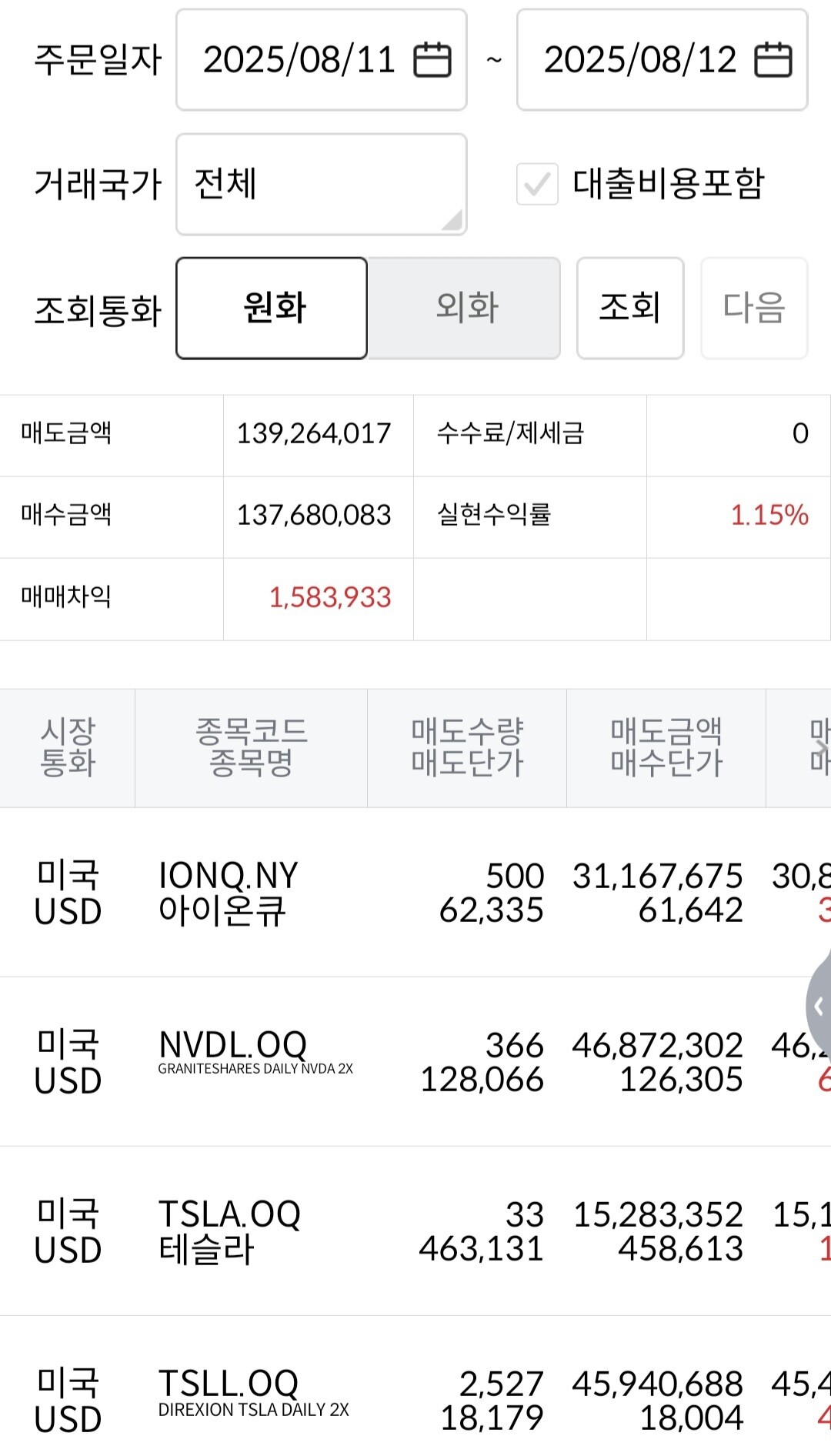
Task: Click the 매도금액 매수단가 column header
Action: pyautogui.click(x=666, y=747)
